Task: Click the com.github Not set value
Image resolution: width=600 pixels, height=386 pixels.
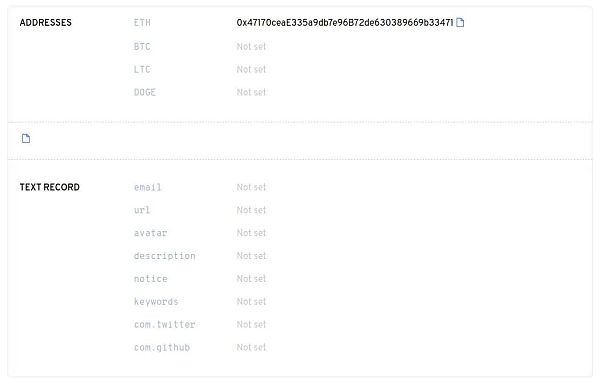Action: (x=251, y=347)
